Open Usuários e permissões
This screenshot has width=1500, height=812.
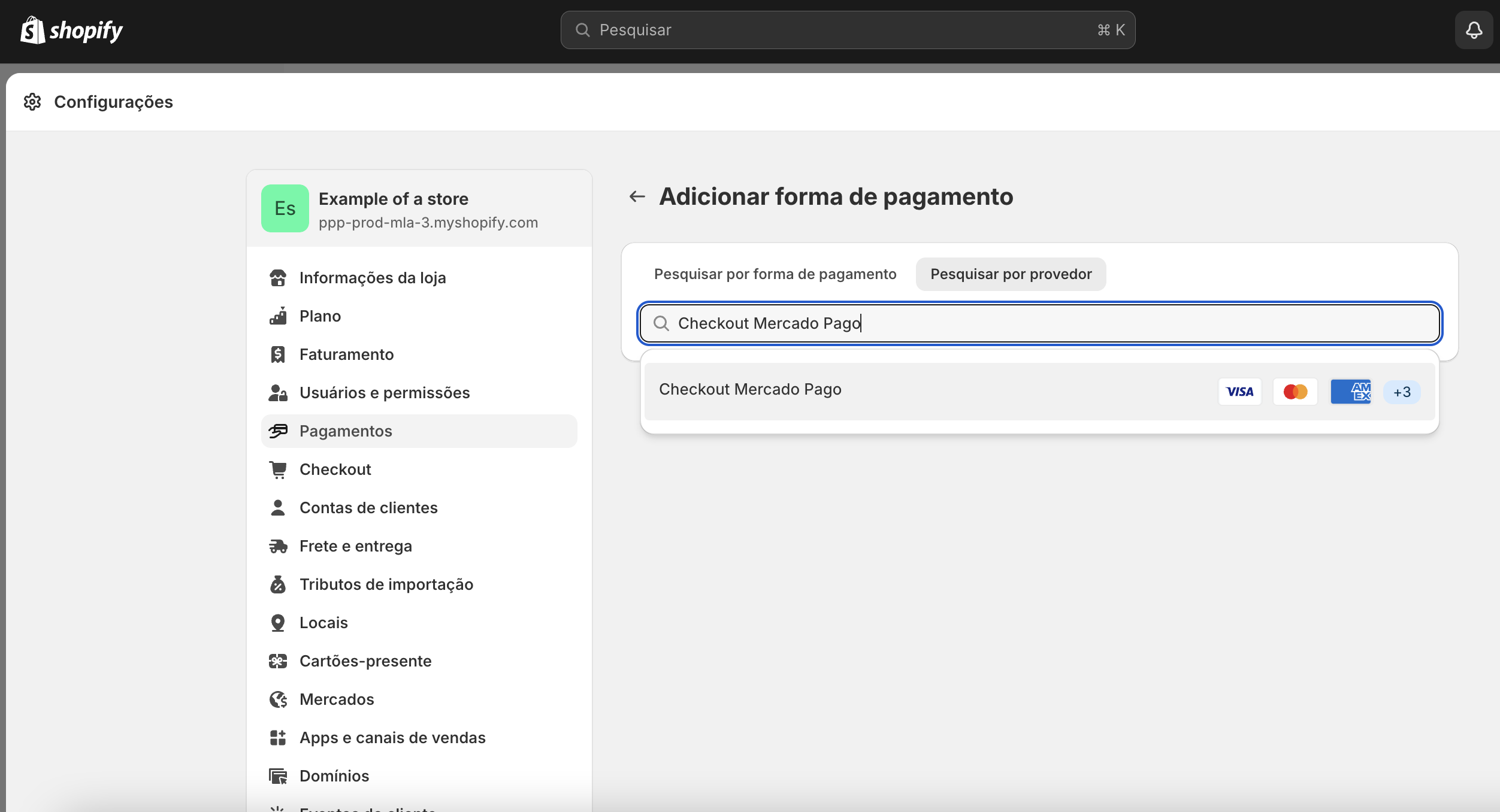pyautogui.click(x=419, y=393)
